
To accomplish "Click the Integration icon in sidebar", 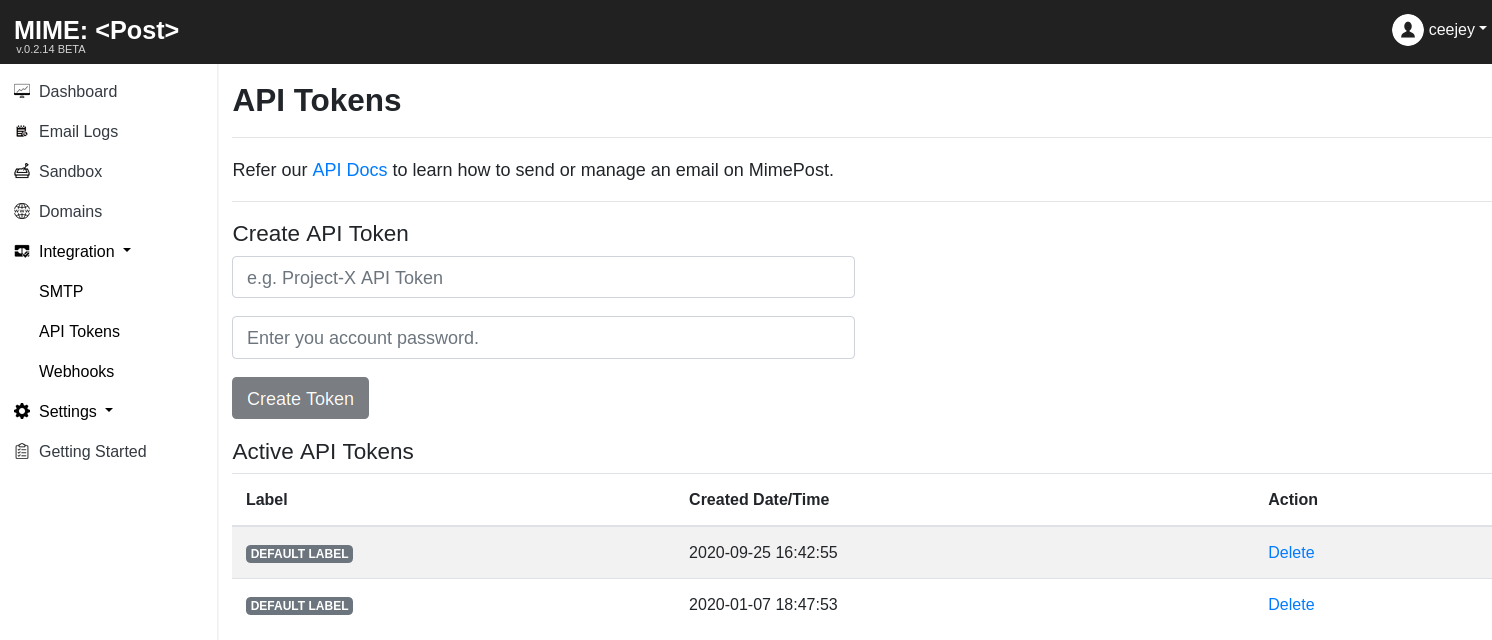I will [x=22, y=251].
